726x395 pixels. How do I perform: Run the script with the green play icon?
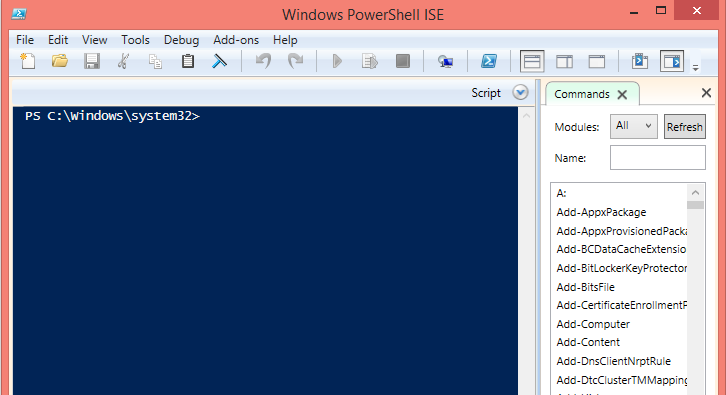coord(338,61)
